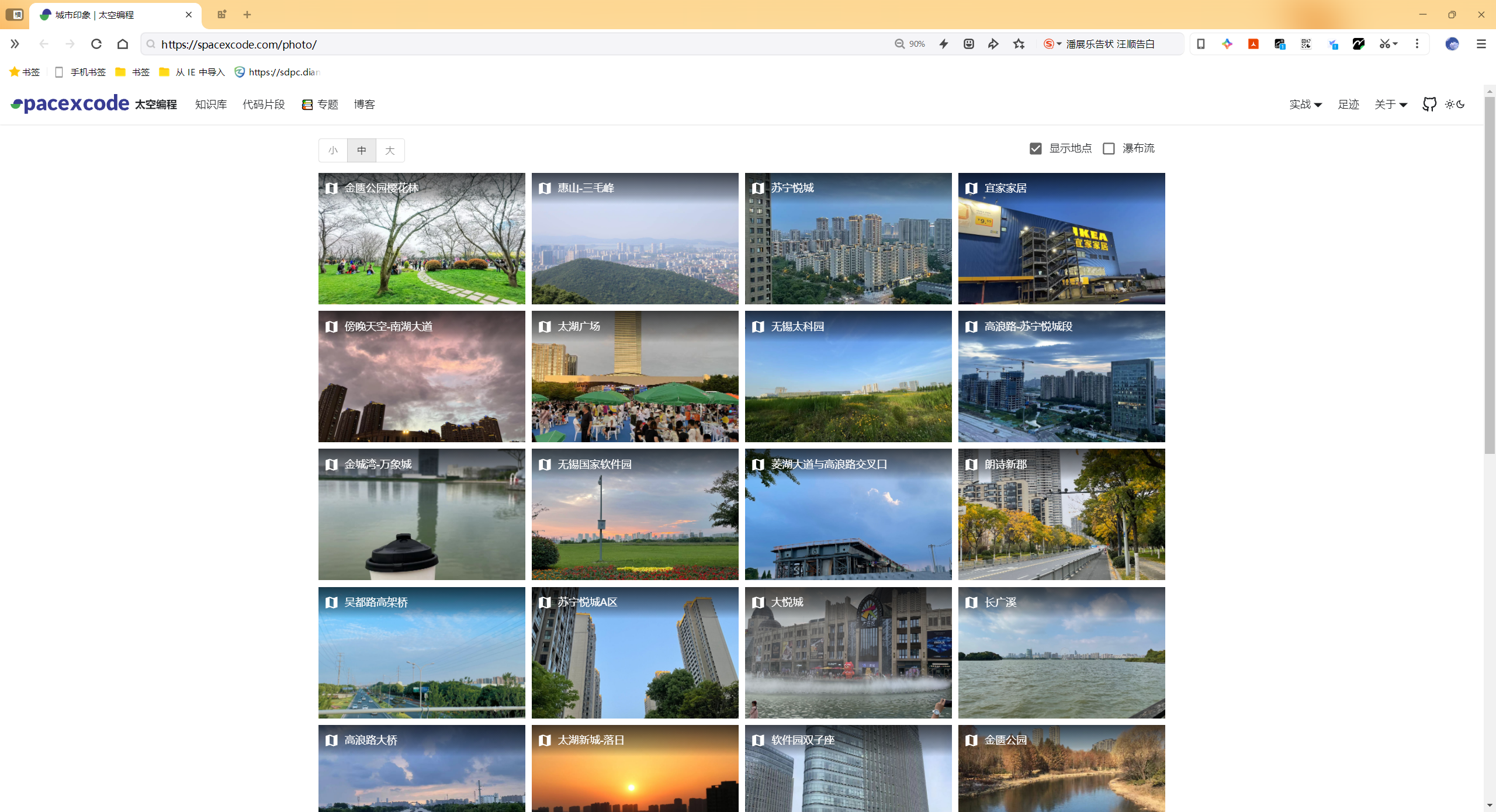Viewport: 1496px width, 812px height.
Task: Open the 傍晚天空-南湖大道 photo
Action: coord(421,376)
